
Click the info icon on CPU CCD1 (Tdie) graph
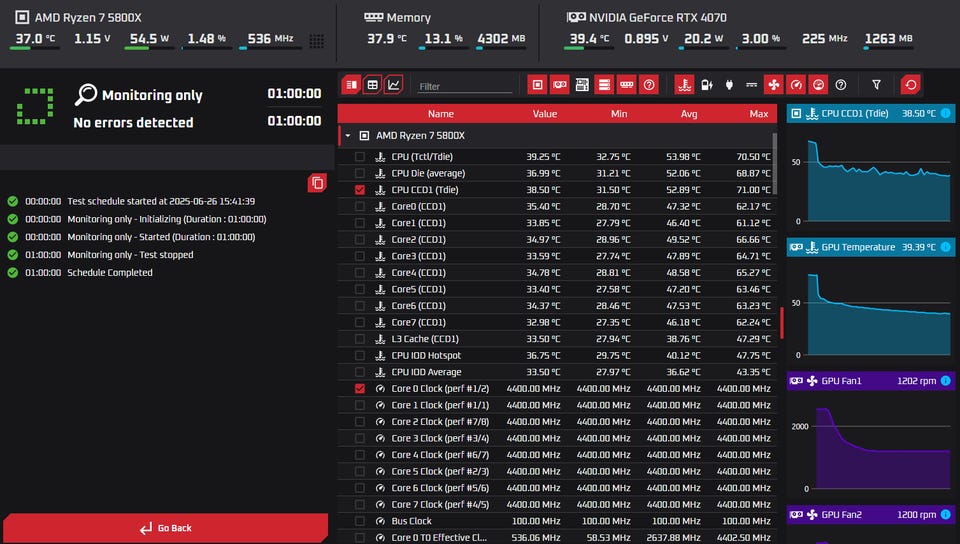[x=945, y=113]
